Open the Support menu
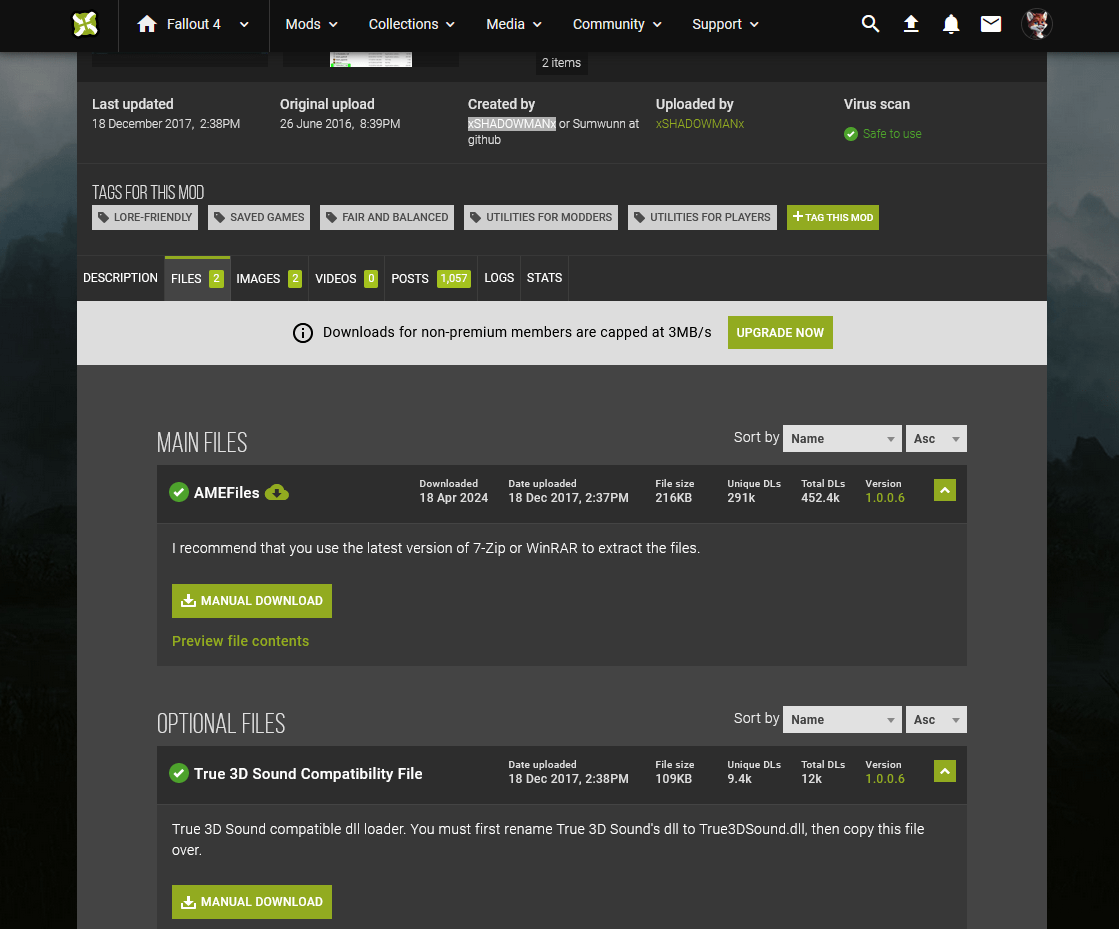Image resolution: width=1119 pixels, height=929 pixels. (x=725, y=24)
